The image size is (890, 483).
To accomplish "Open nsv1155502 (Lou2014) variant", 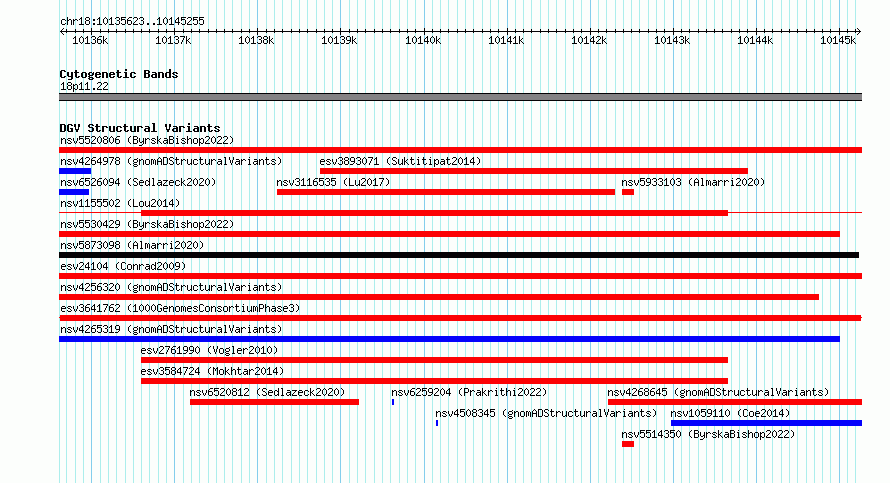I will [120, 203].
